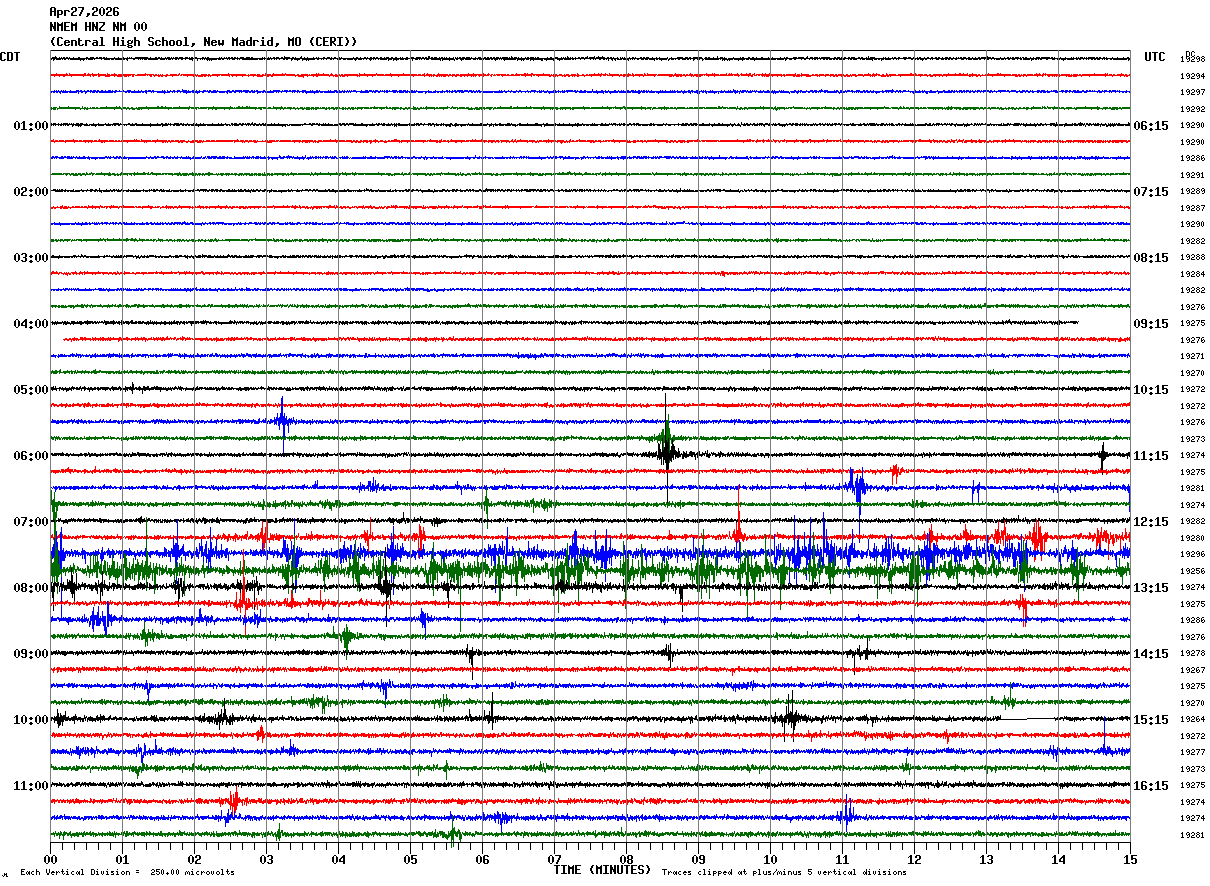The image size is (1210, 886).
Task: Click the UTC column header
Action: [x=1155, y=57]
